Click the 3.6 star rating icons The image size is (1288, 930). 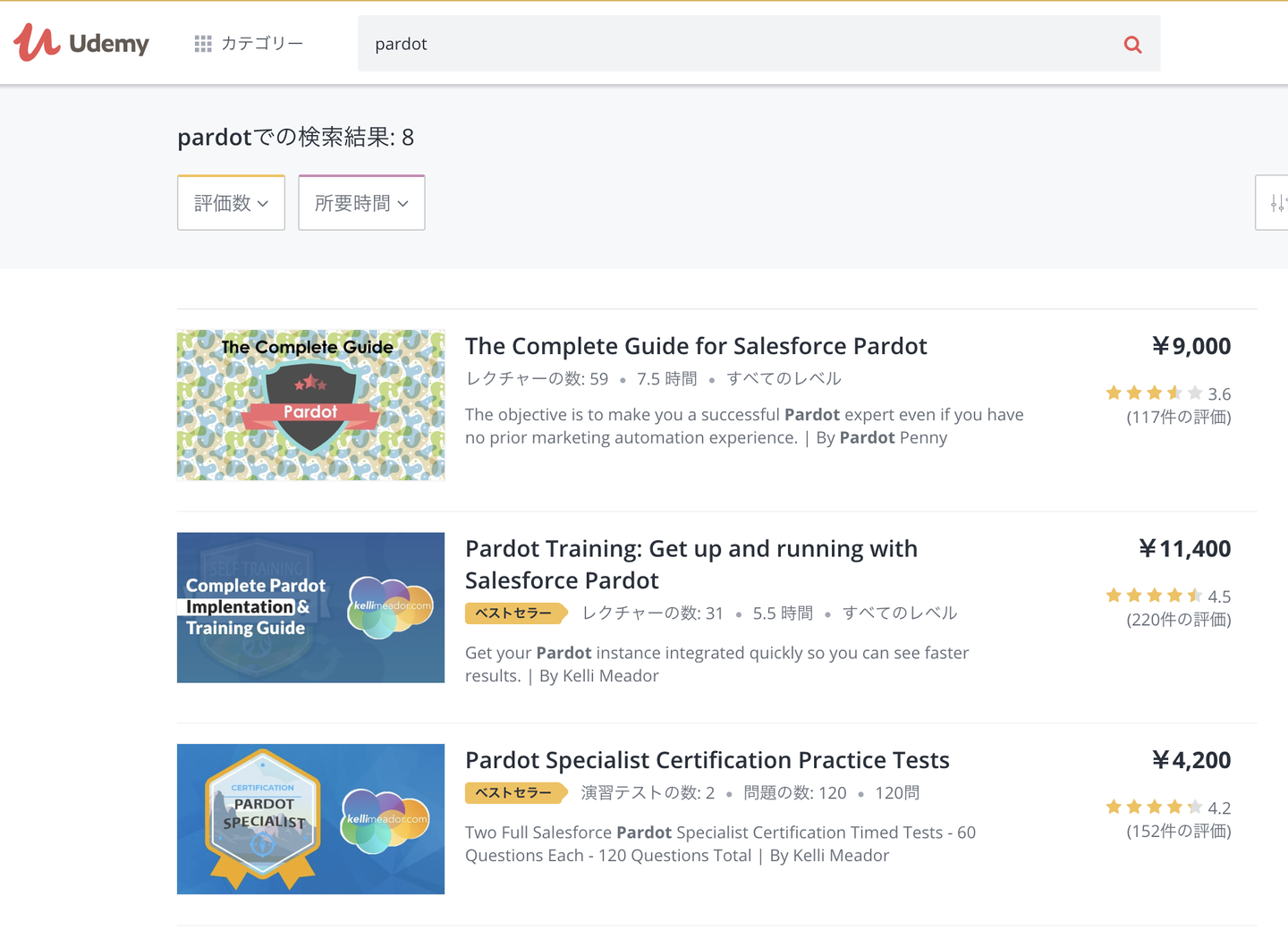pos(1154,393)
